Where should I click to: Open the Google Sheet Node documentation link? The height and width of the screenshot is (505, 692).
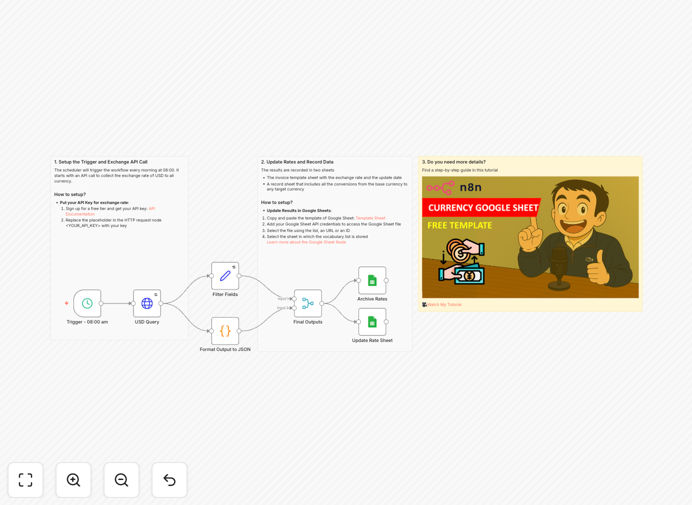(306, 242)
